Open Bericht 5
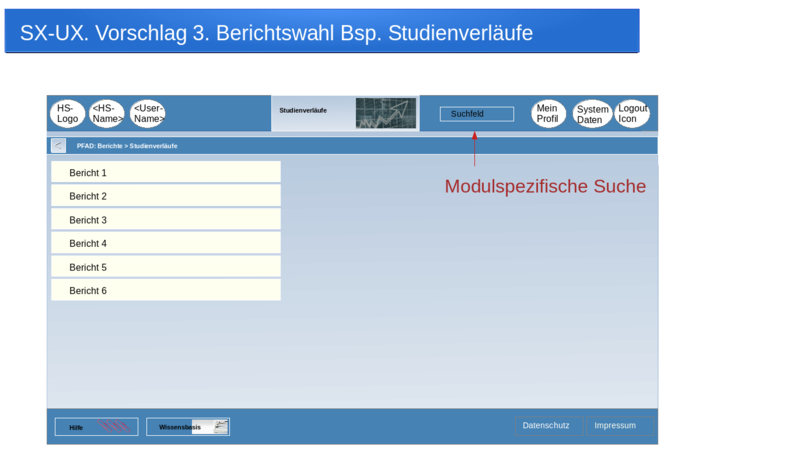800x458 pixels. point(166,267)
